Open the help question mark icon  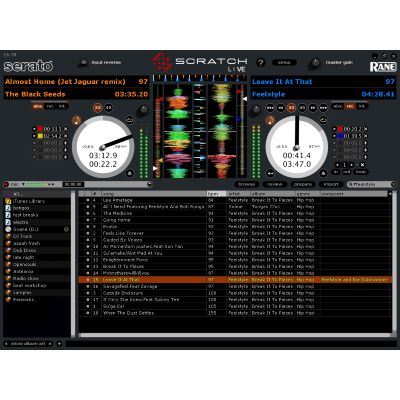click(261, 63)
